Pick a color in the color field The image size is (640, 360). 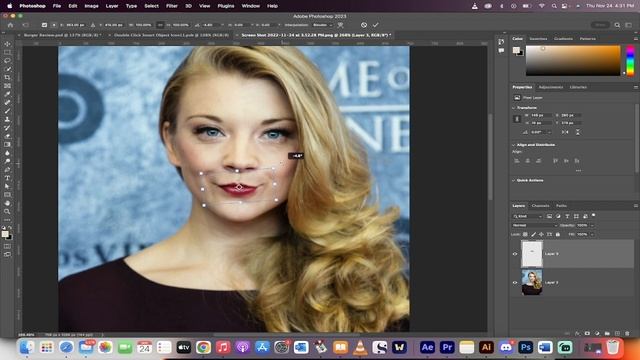coord(573,60)
